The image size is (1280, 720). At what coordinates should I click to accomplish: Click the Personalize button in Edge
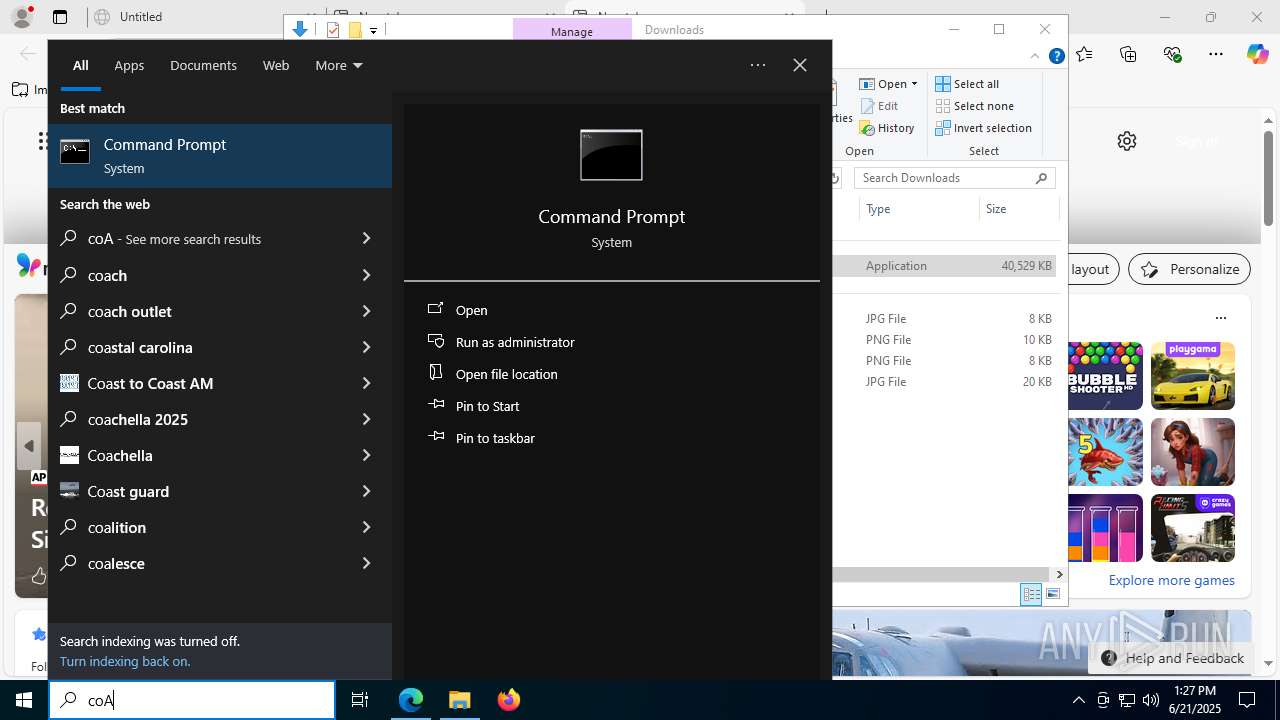(x=1190, y=269)
